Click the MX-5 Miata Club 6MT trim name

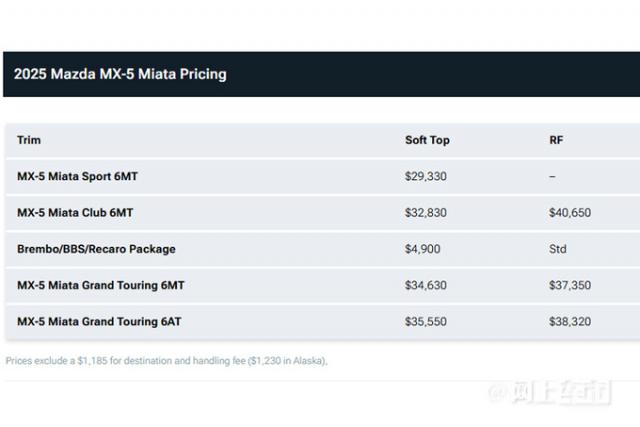coord(75,213)
